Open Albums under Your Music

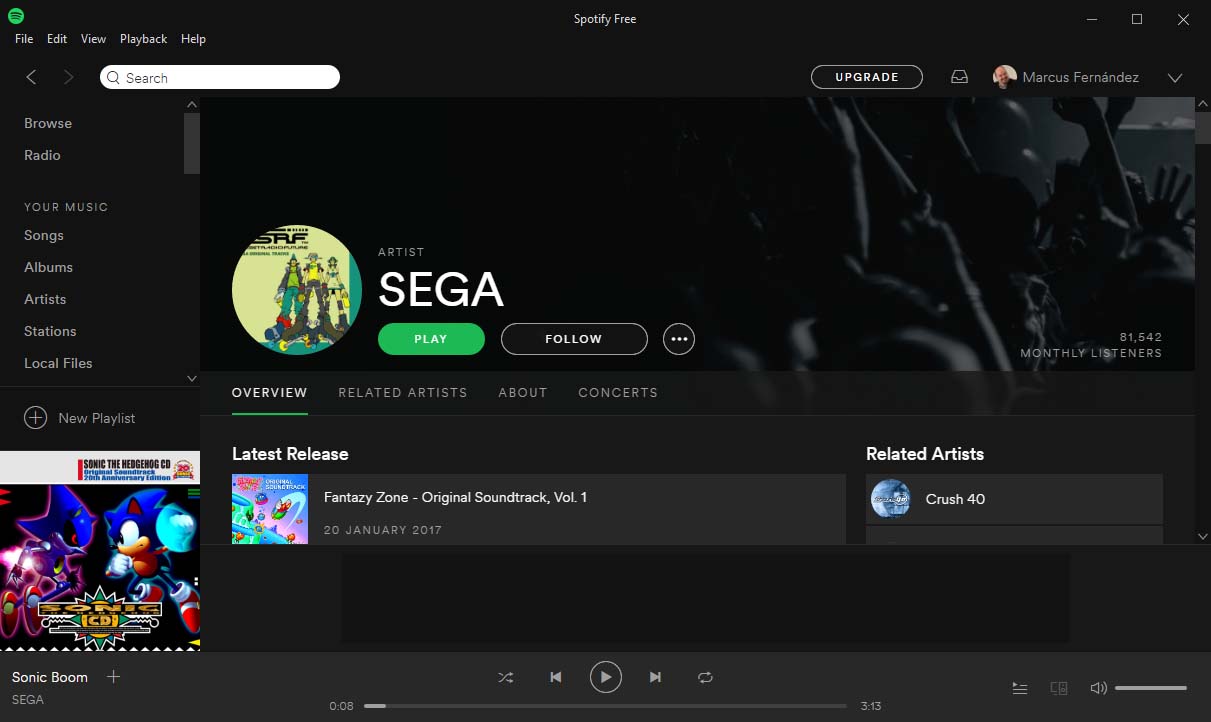(48, 267)
